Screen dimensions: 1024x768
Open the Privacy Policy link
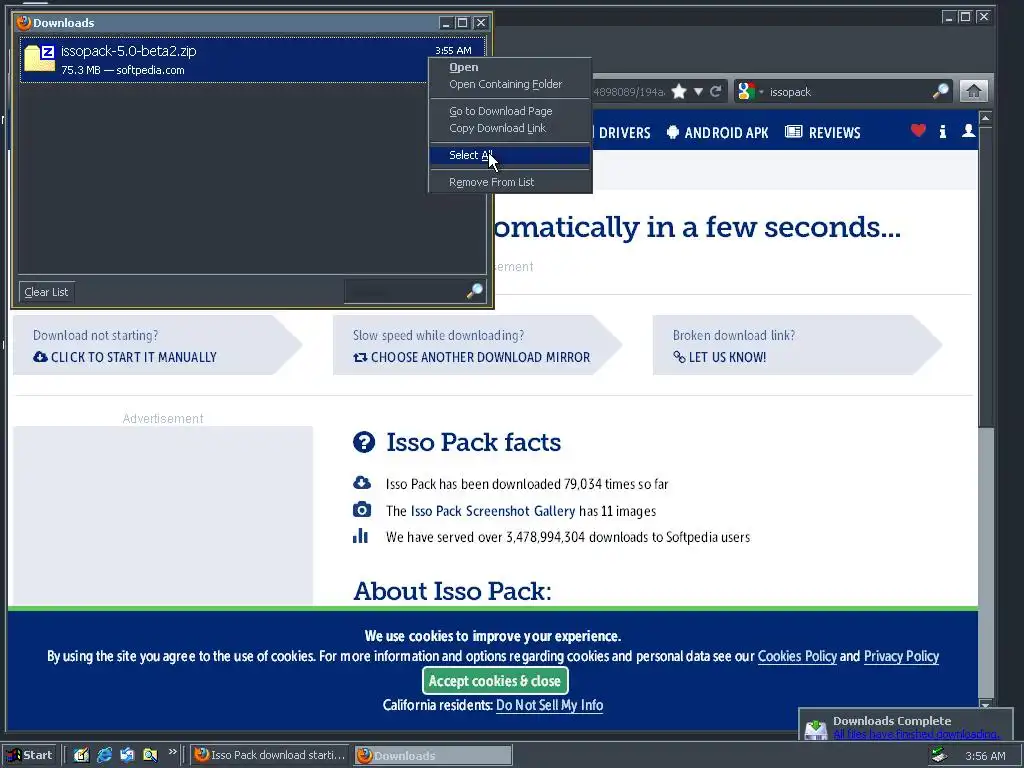901,656
